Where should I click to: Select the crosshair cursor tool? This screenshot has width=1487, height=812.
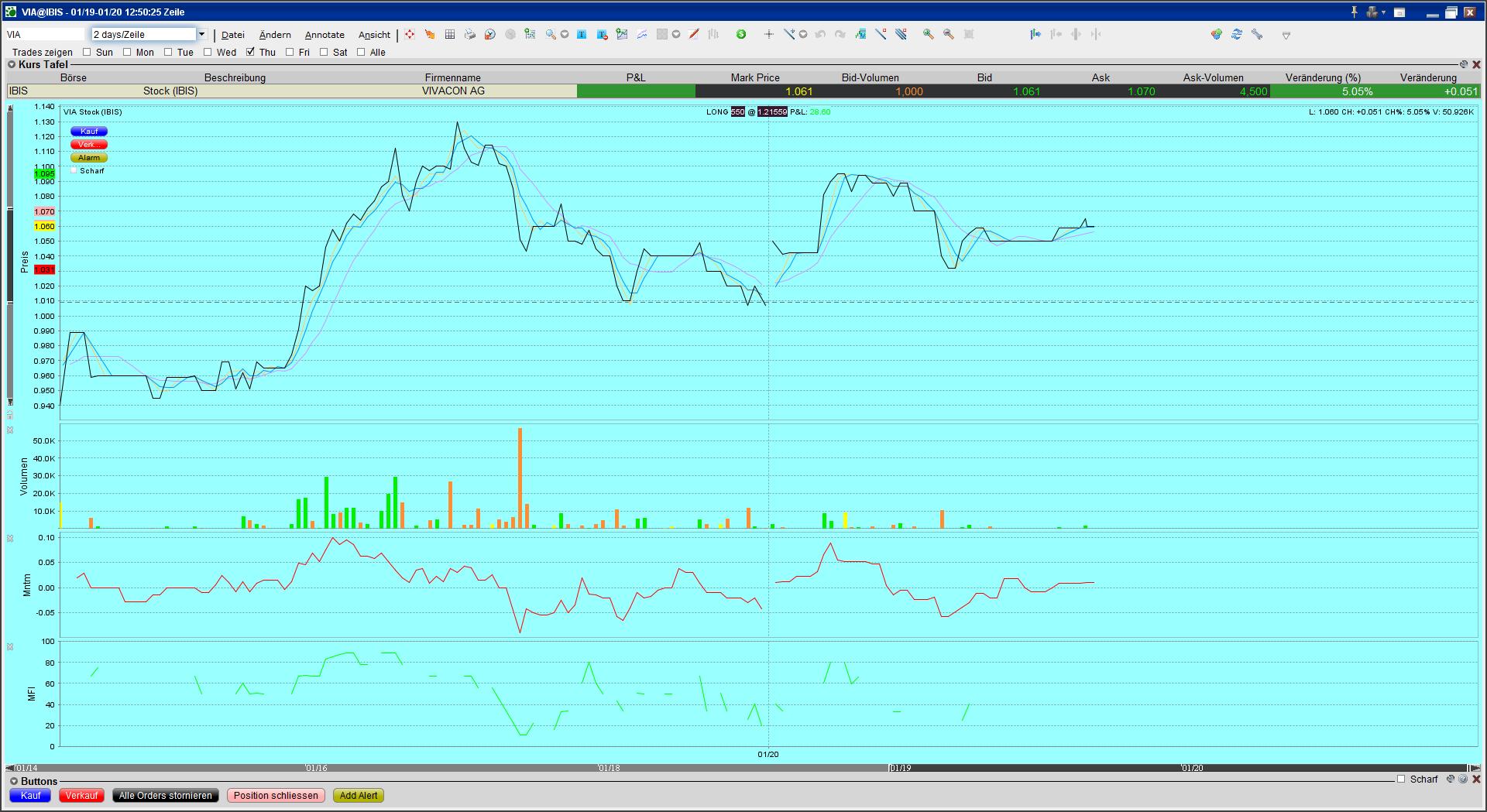(x=768, y=34)
